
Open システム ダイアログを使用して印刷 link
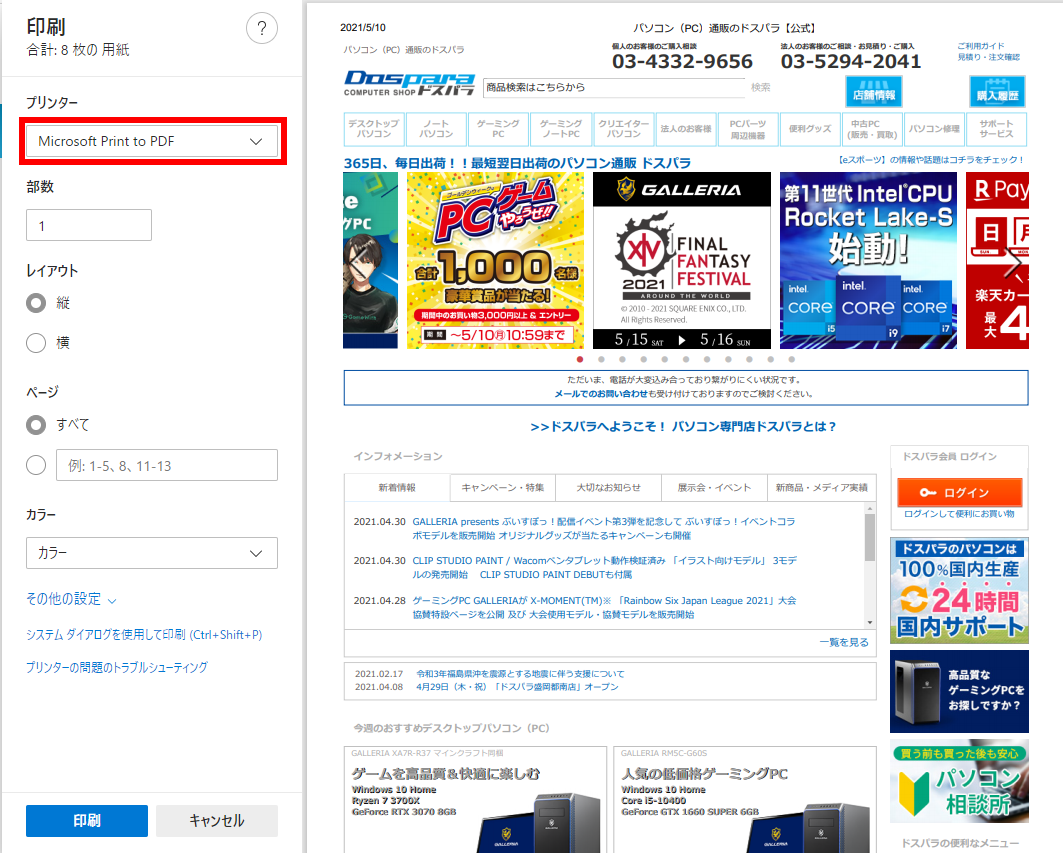click(144, 635)
